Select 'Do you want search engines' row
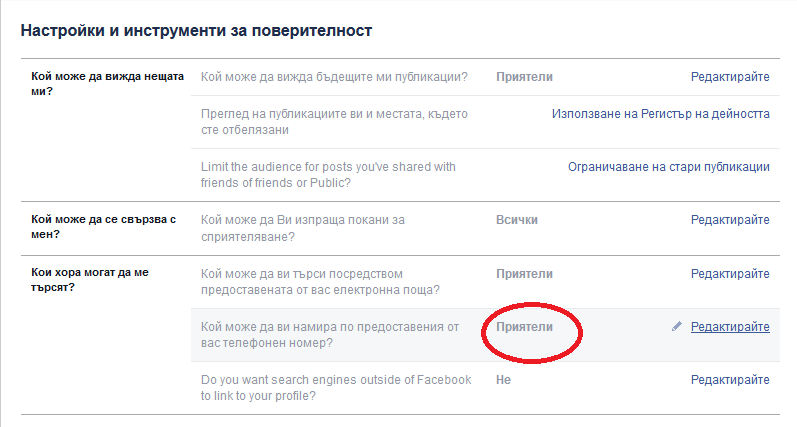 (485, 388)
